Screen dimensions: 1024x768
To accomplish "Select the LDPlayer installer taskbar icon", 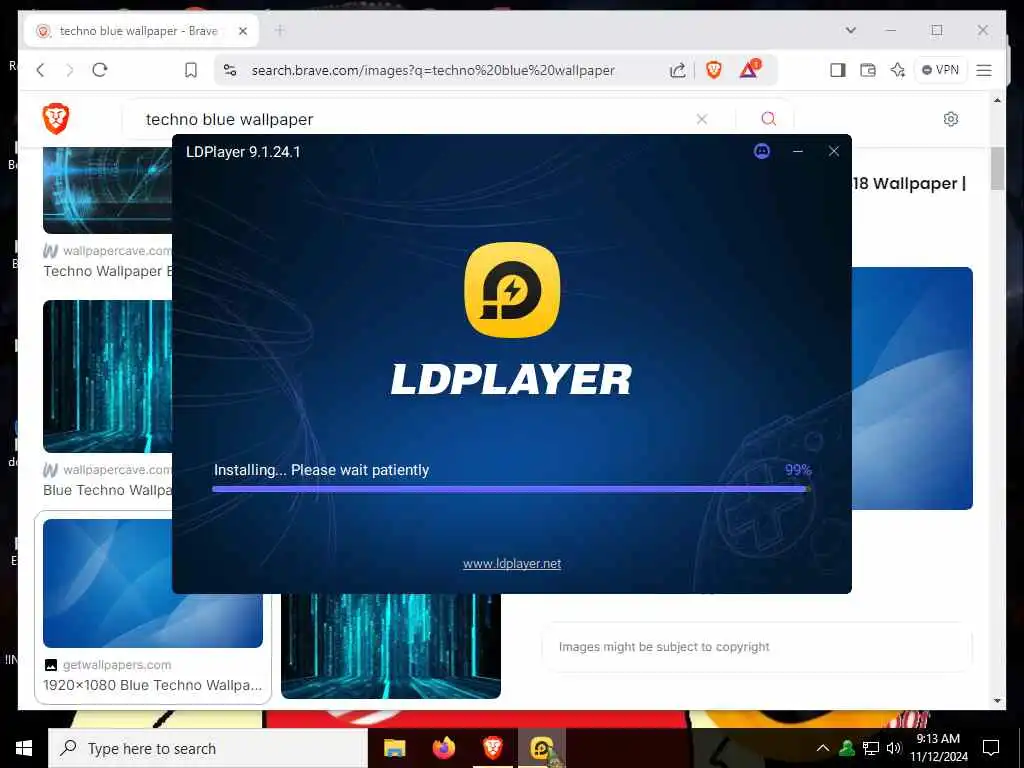I will tap(542, 748).
